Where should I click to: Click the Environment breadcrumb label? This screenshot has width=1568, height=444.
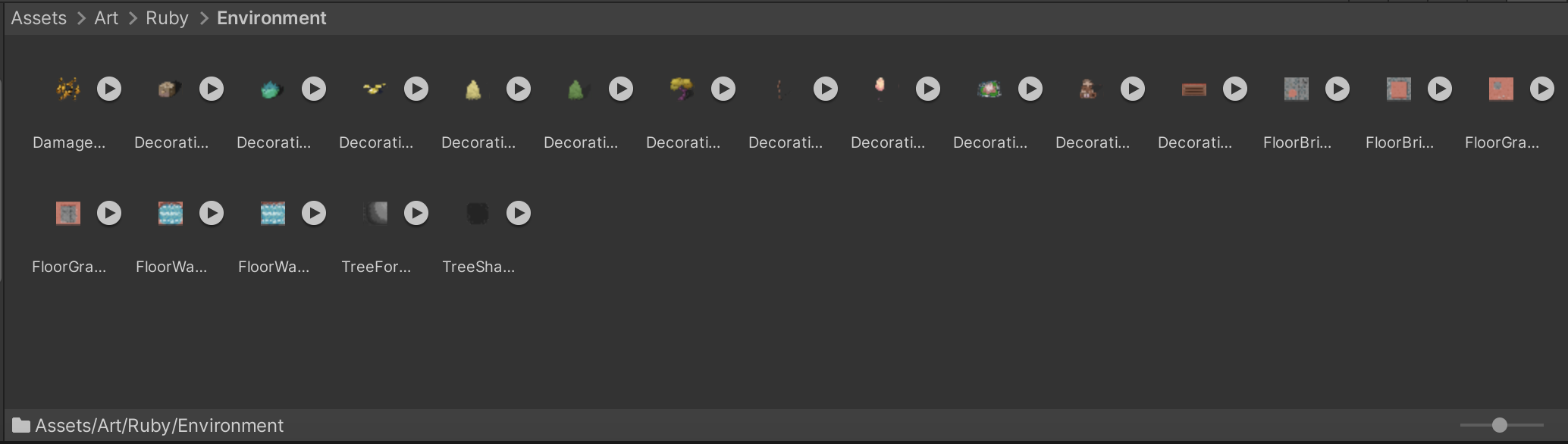pos(271,18)
